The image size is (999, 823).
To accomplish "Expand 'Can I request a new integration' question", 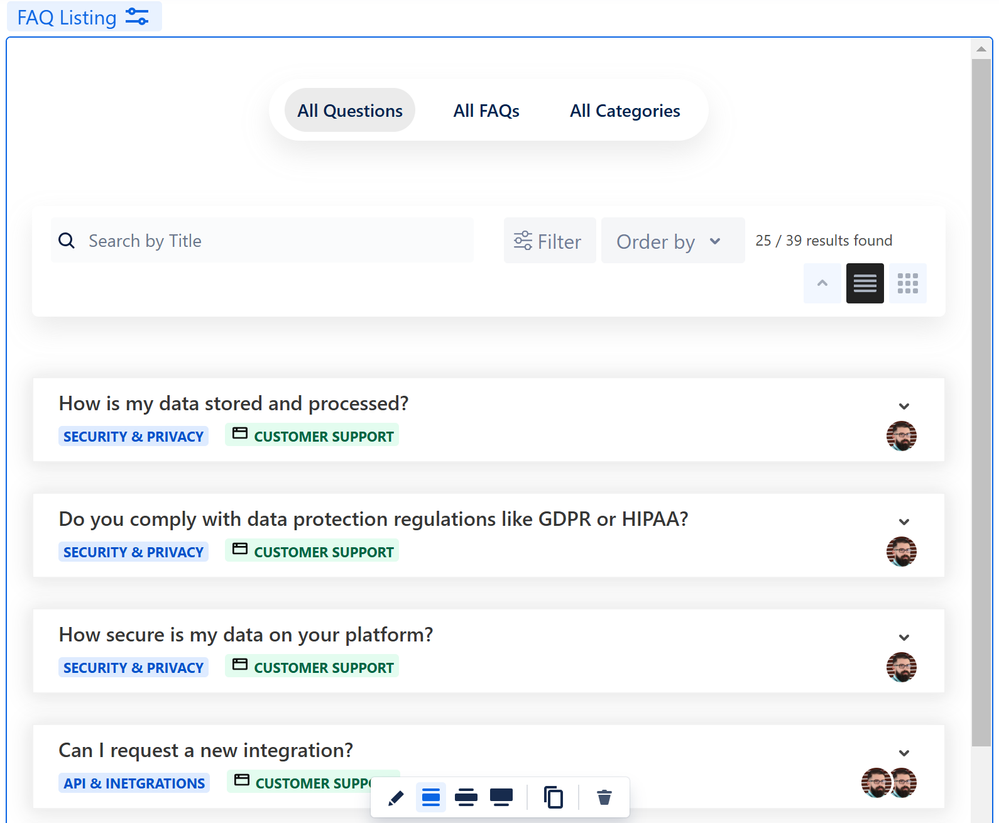I will 903,753.
